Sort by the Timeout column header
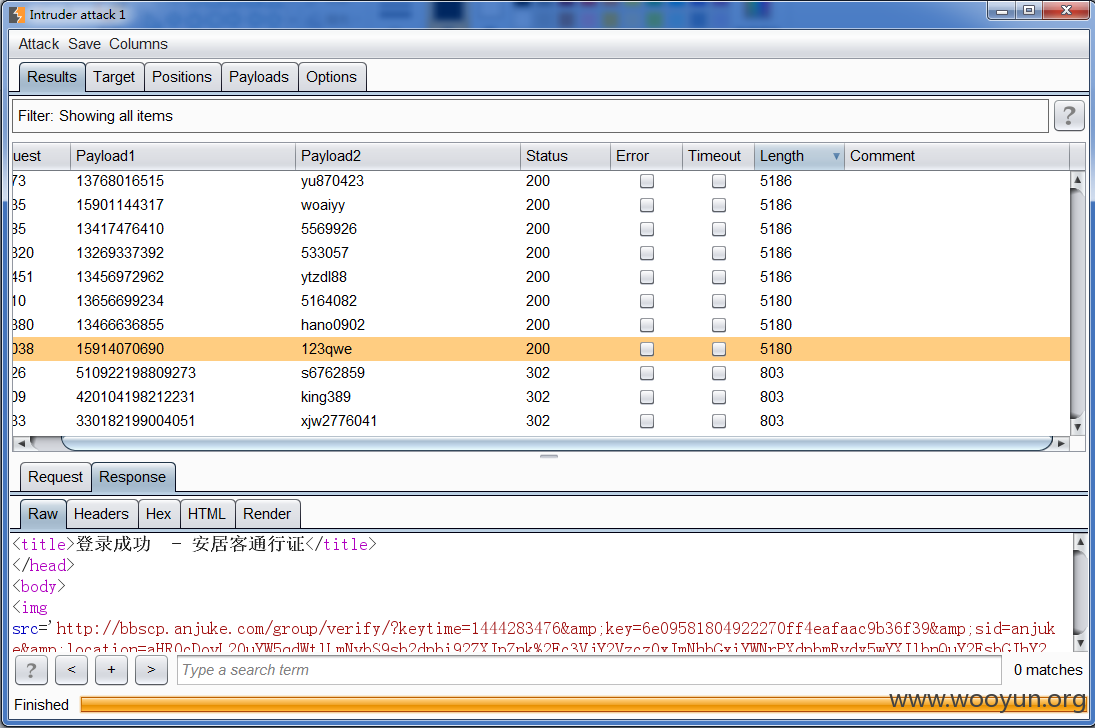Screen dimensions: 1095x728 tap(719, 156)
